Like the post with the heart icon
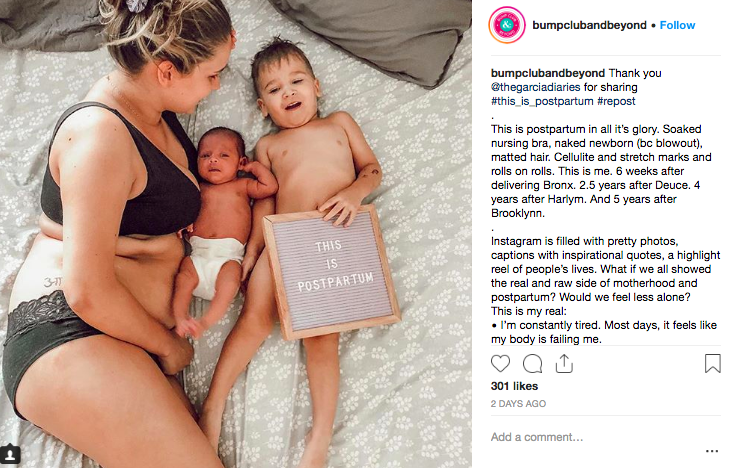The image size is (737, 468). pos(500,364)
